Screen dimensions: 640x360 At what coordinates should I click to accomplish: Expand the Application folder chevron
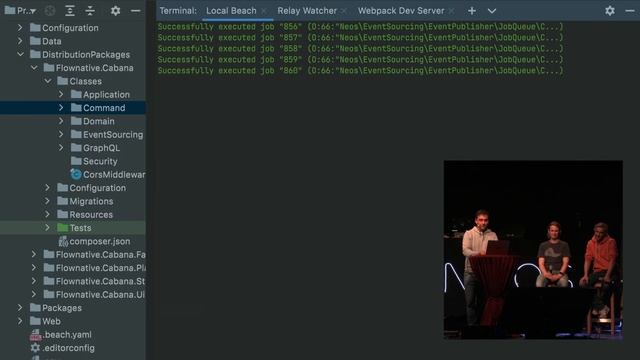[61, 94]
